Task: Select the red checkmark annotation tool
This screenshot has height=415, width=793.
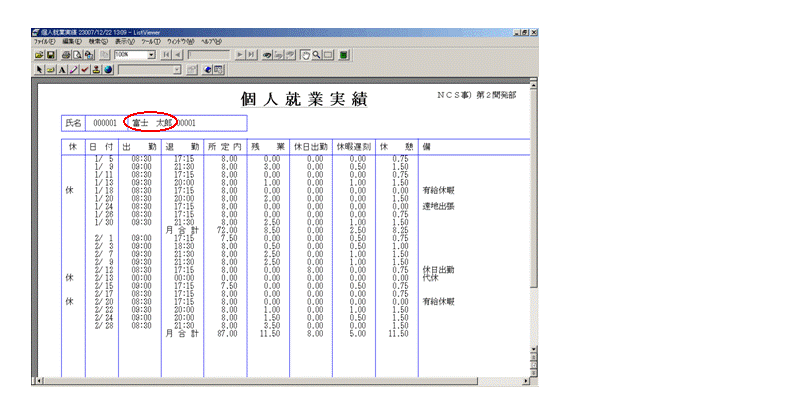Action: click(x=84, y=69)
